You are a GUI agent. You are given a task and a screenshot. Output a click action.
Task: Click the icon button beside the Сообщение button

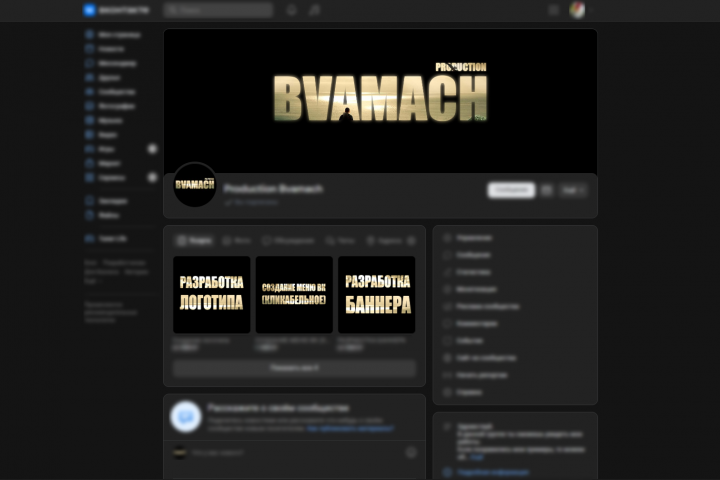(546, 190)
